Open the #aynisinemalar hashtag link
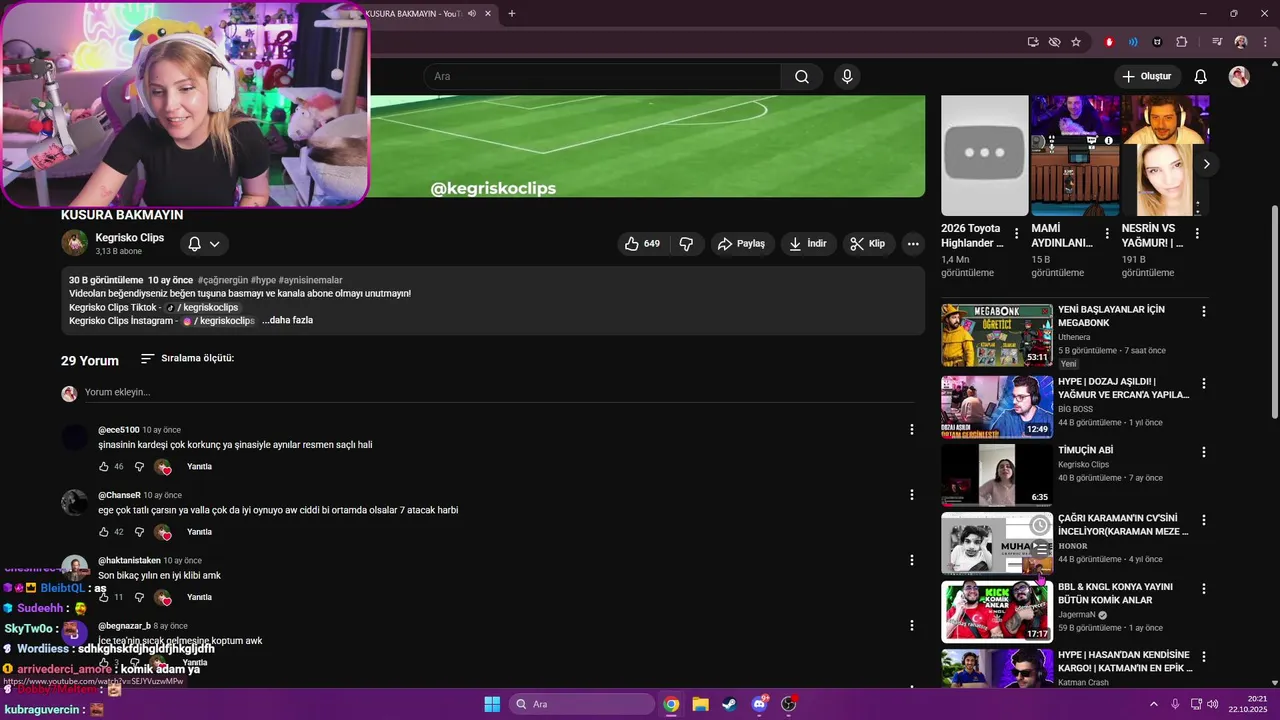The width and height of the screenshot is (1280, 720). coord(310,280)
